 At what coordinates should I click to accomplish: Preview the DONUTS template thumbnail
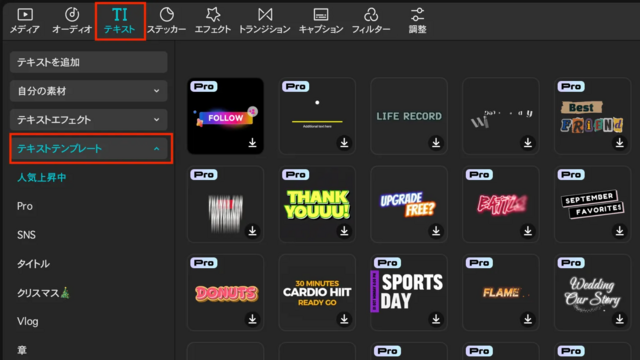[x=225, y=292]
